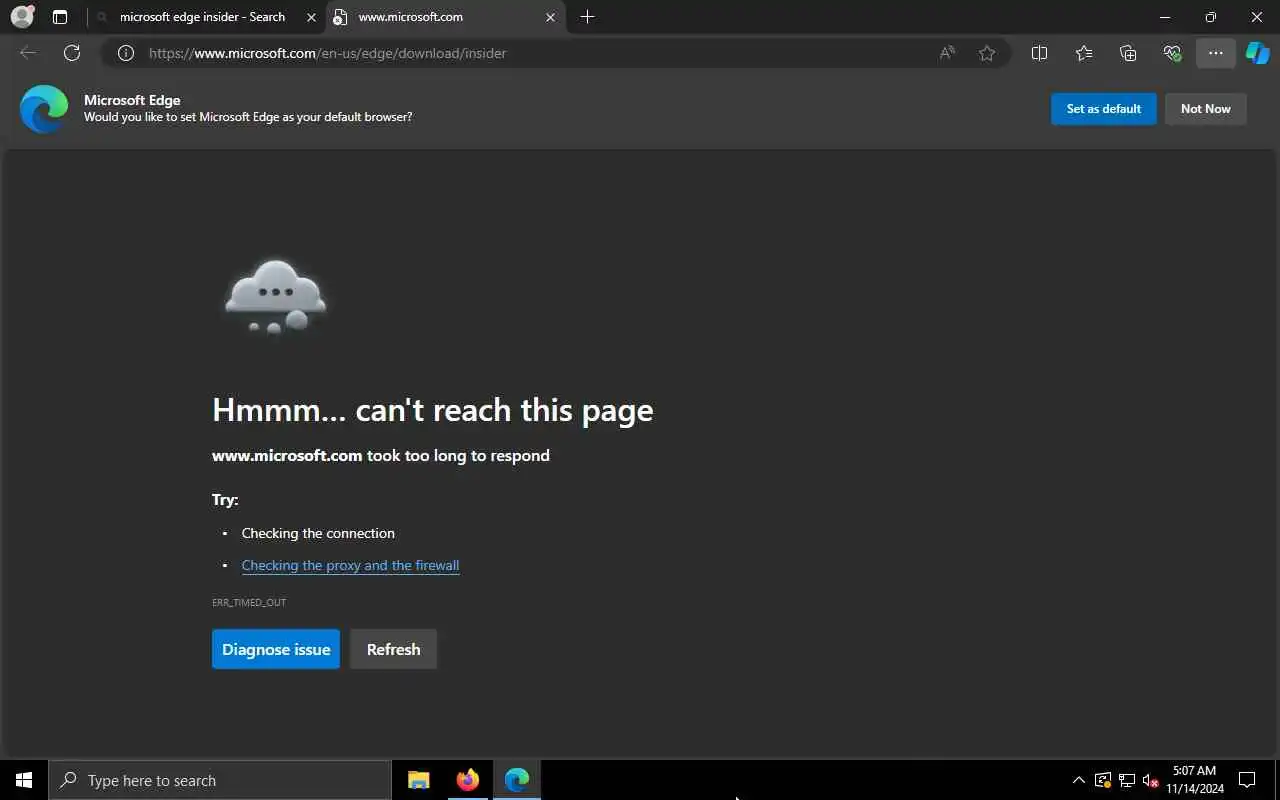Open File Explorer from taskbar
The height and width of the screenshot is (800, 1280).
418,780
